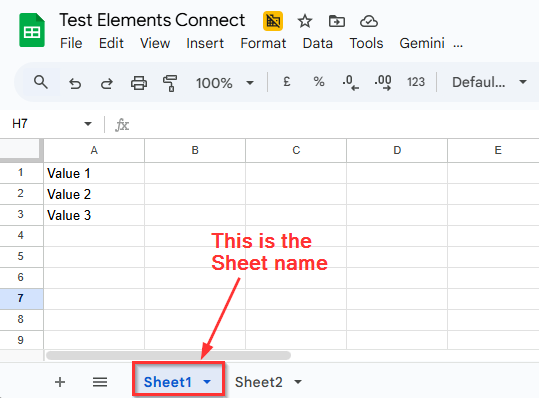Open the Gemini menu
Image resolution: width=539 pixels, height=398 pixels.
422,43
